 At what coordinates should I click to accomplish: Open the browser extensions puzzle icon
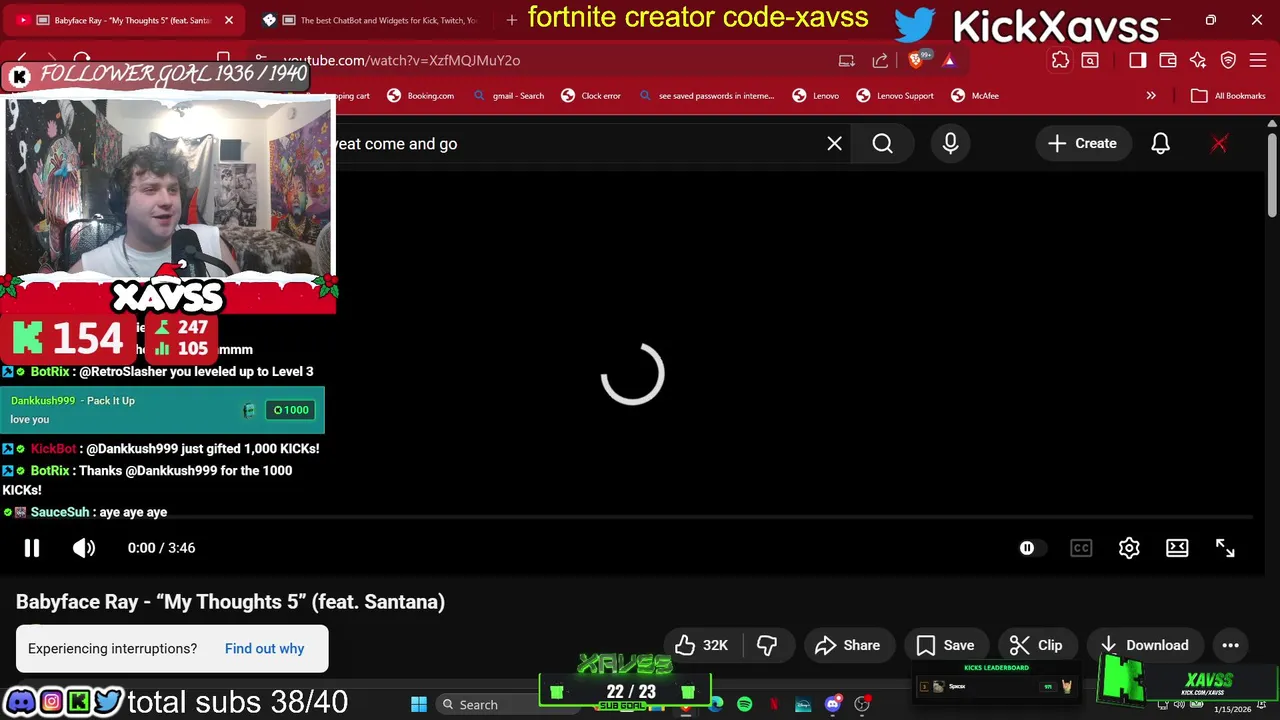[x=1060, y=61]
